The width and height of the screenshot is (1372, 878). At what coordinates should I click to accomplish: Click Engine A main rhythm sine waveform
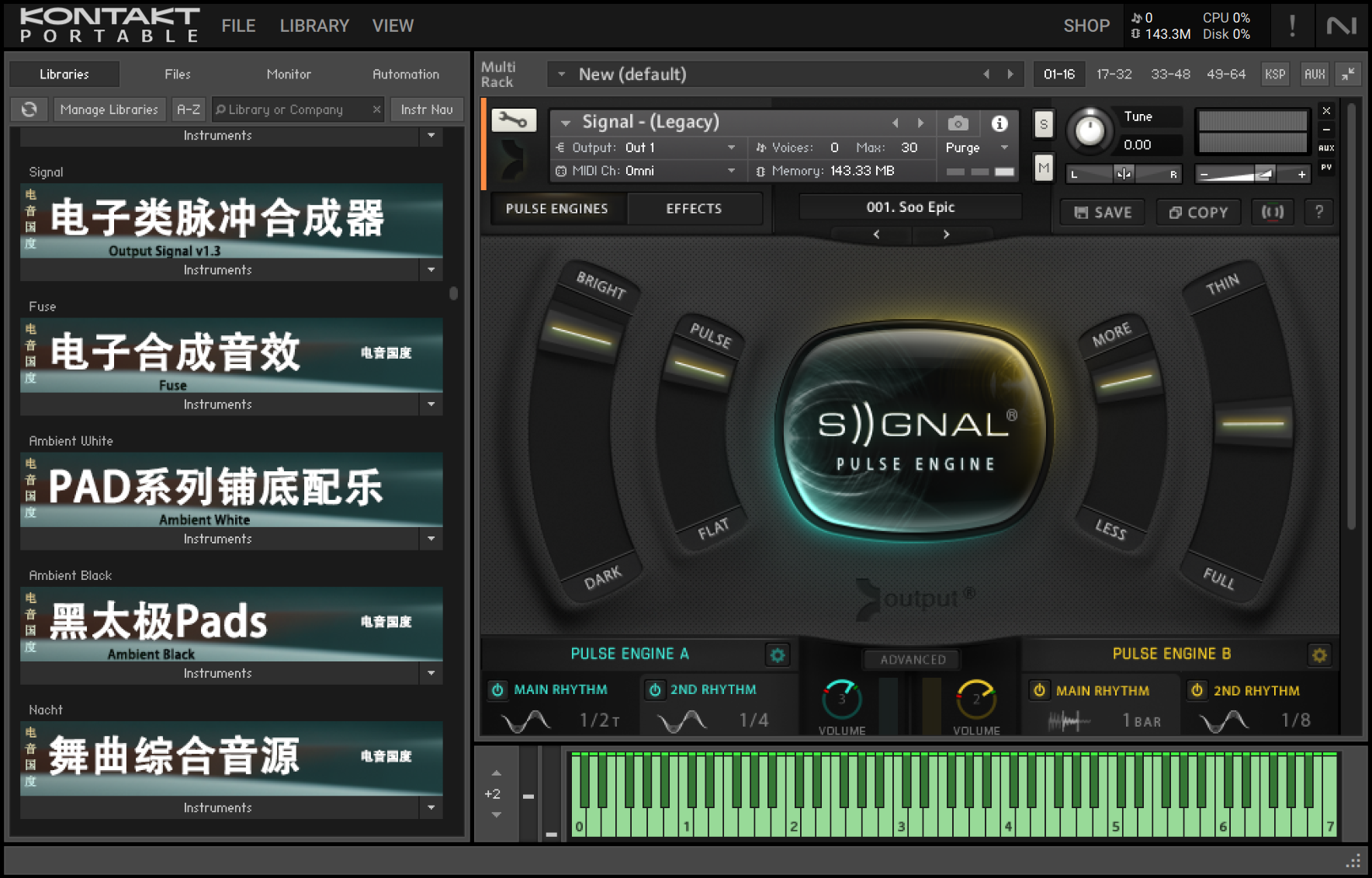click(526, 721)
